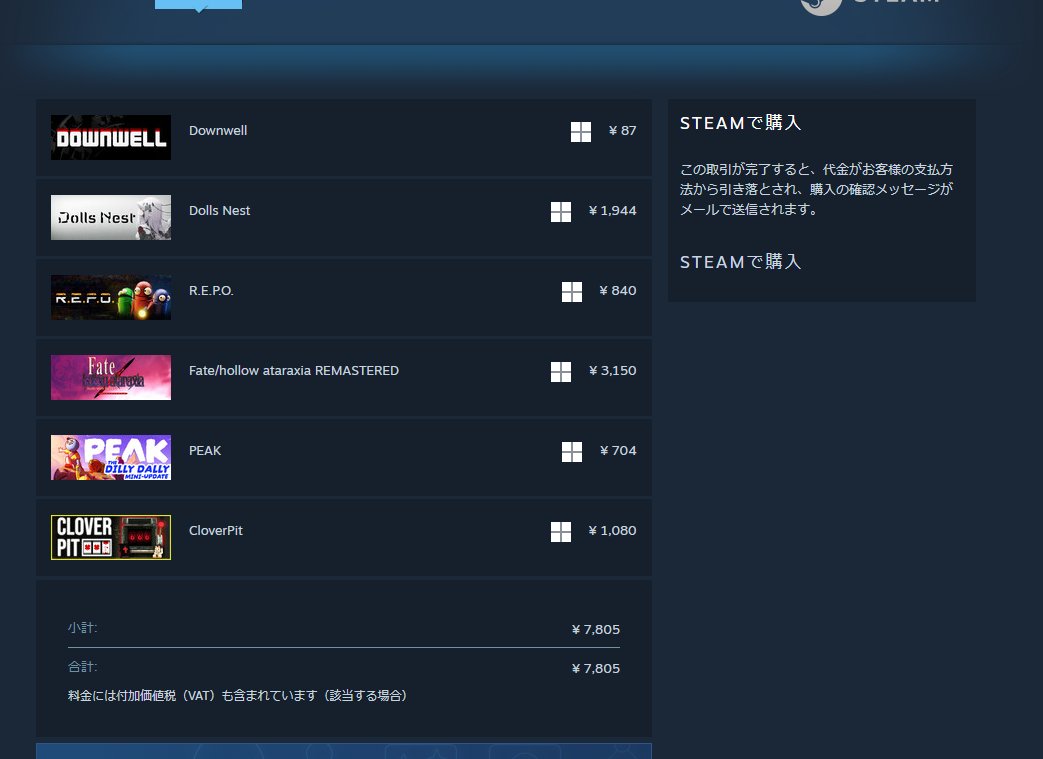Screen dimensions: 1043x759
Task: Click the ¥ 1,944 price for Dolls Nest
Action: pyautogui.click(x=613, y=210)
